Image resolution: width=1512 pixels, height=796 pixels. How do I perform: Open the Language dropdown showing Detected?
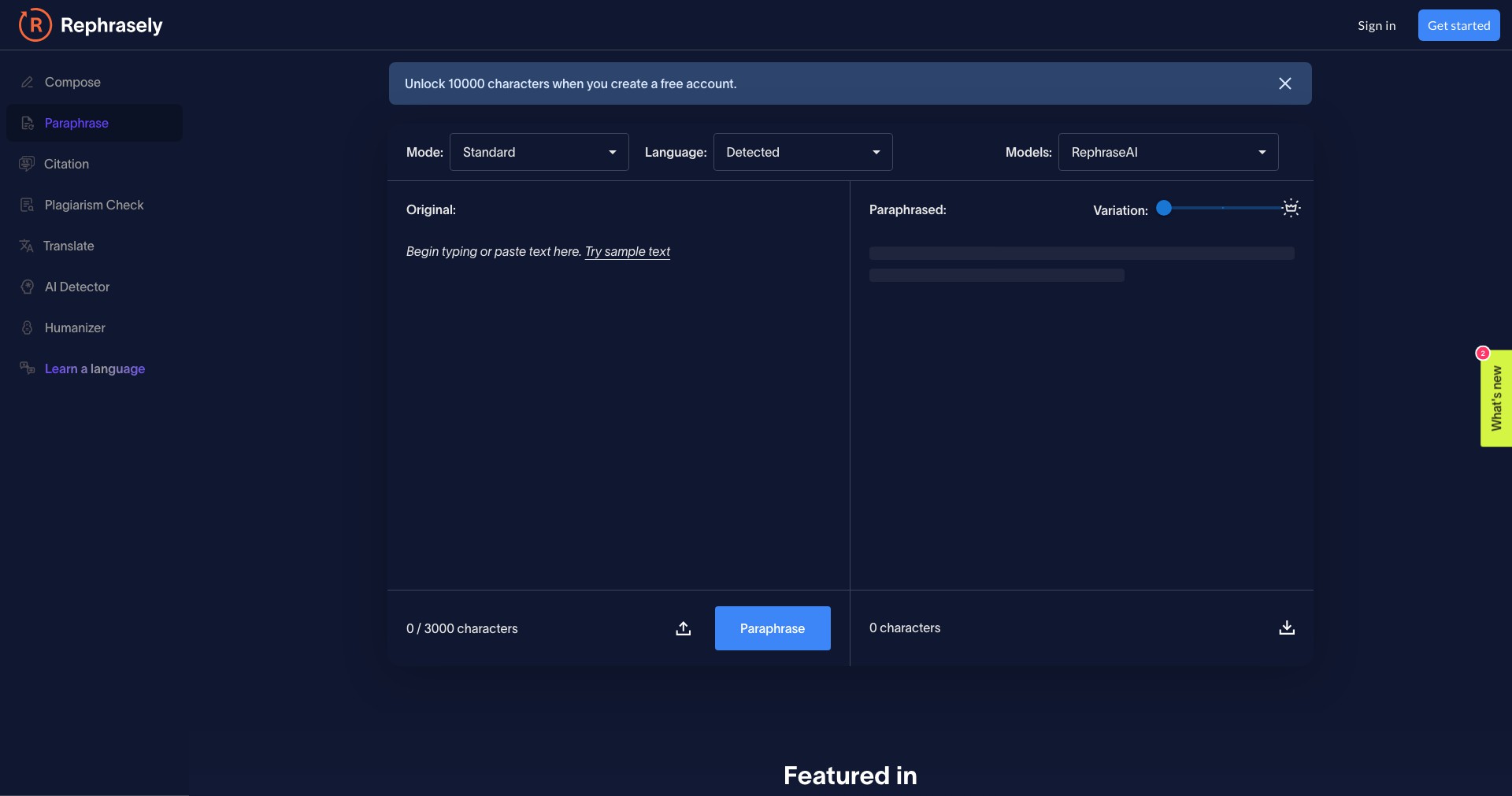[x=803, y=152]
